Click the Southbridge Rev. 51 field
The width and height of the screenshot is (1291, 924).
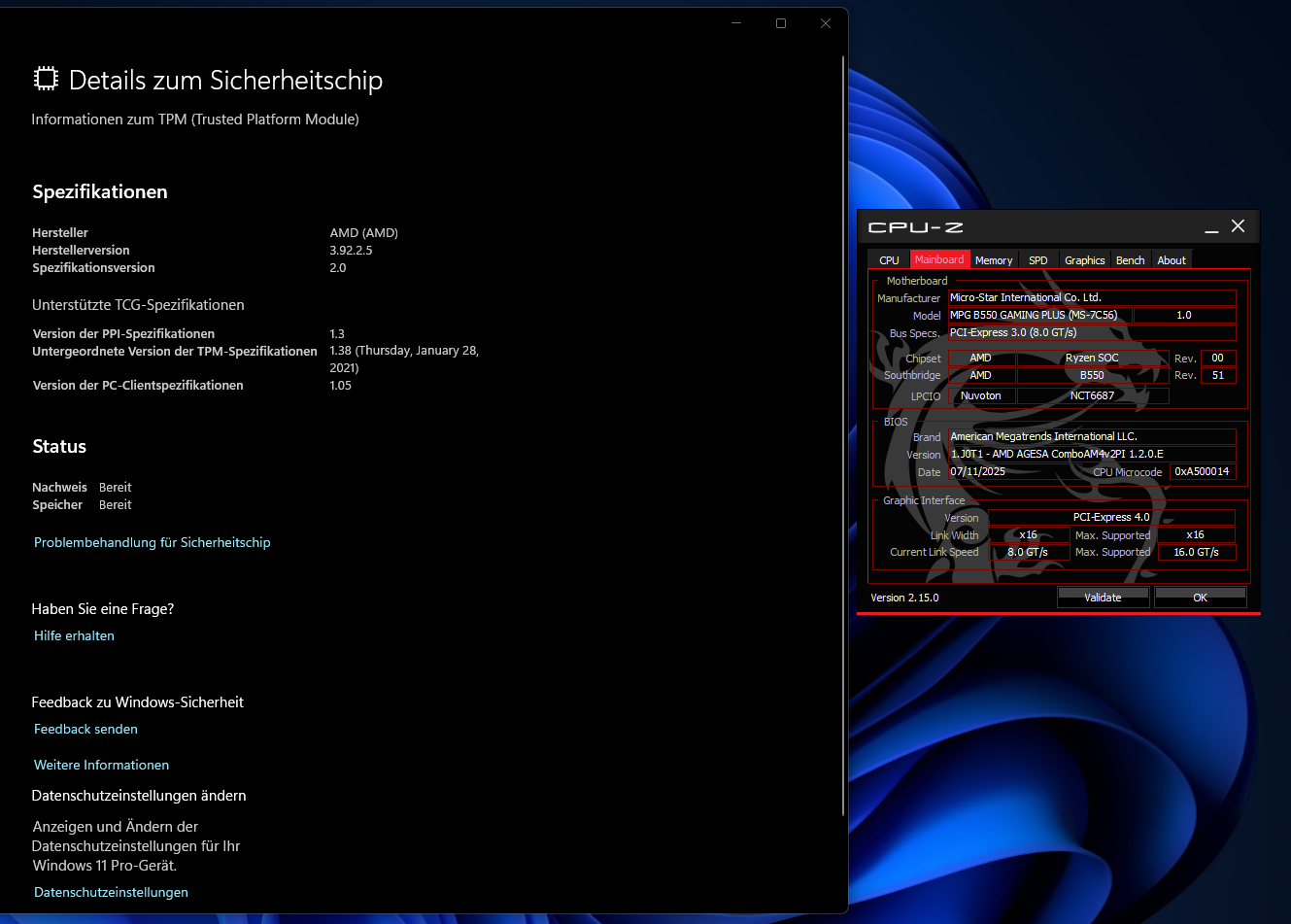[x=1218, y=375]
